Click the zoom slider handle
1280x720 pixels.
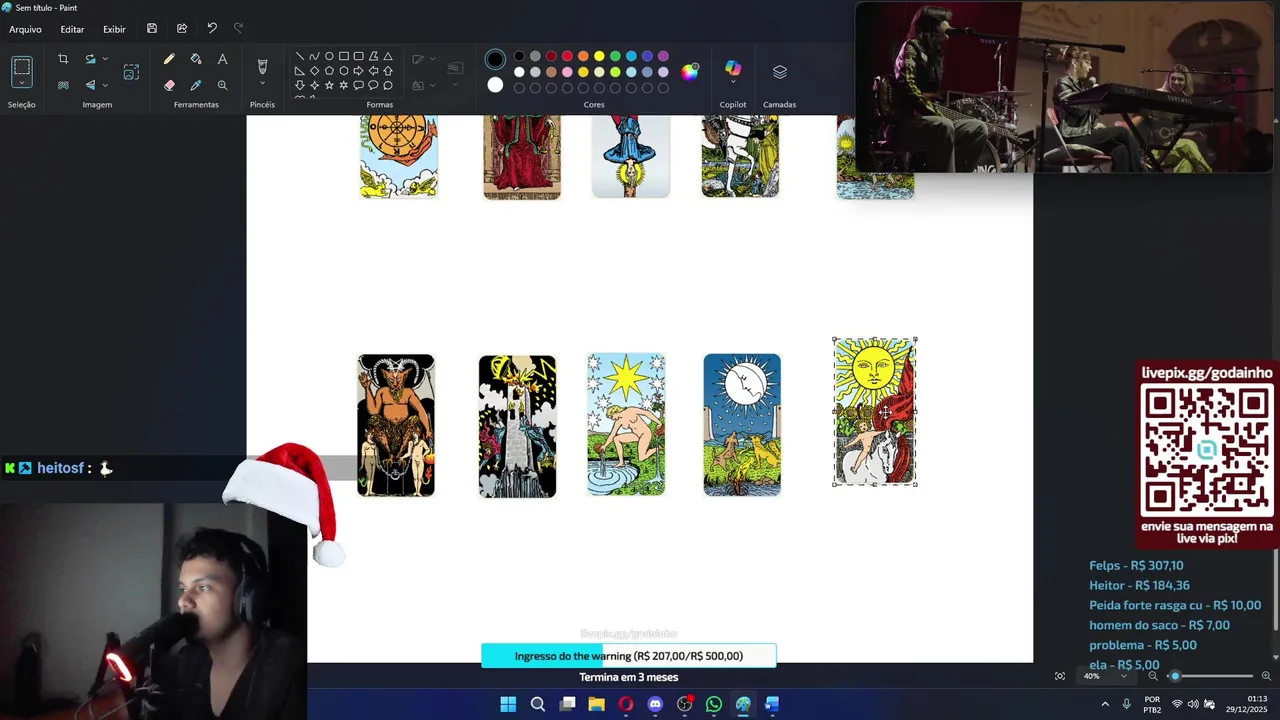click(1175, 676)
